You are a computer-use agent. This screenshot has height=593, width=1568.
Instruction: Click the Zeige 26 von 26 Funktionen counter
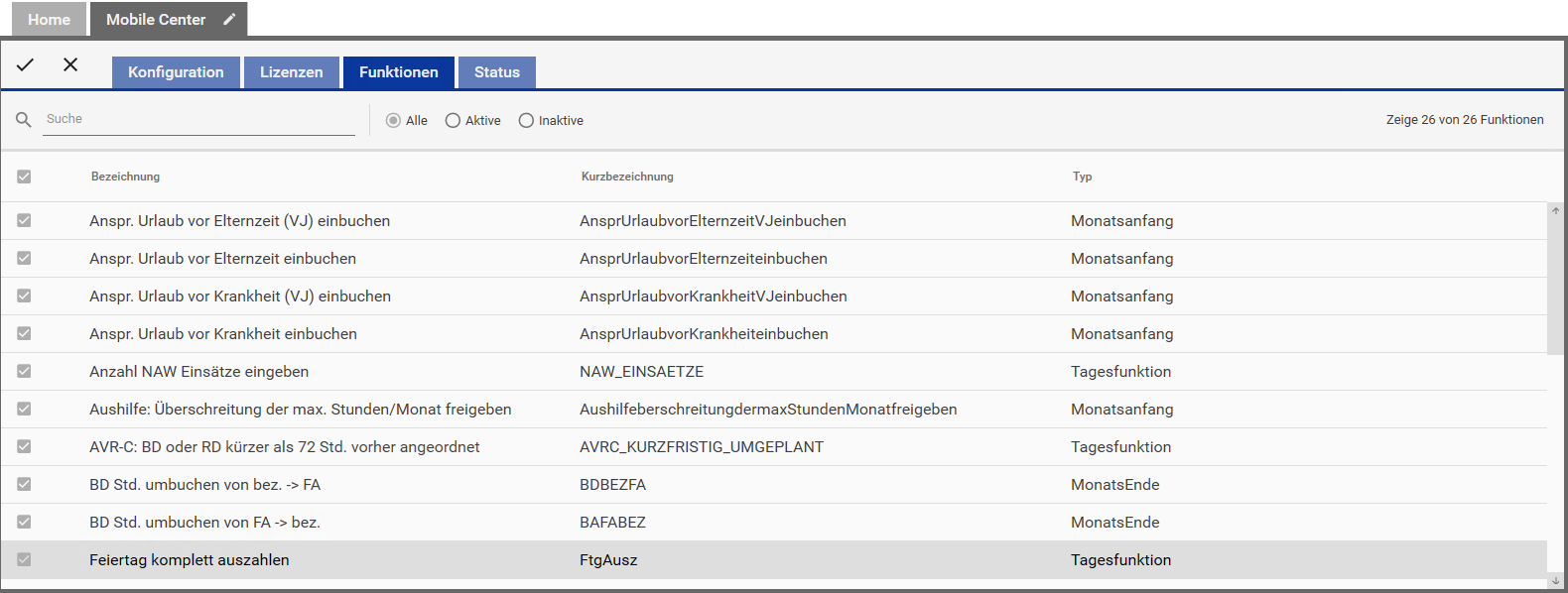click(1465, 120)
